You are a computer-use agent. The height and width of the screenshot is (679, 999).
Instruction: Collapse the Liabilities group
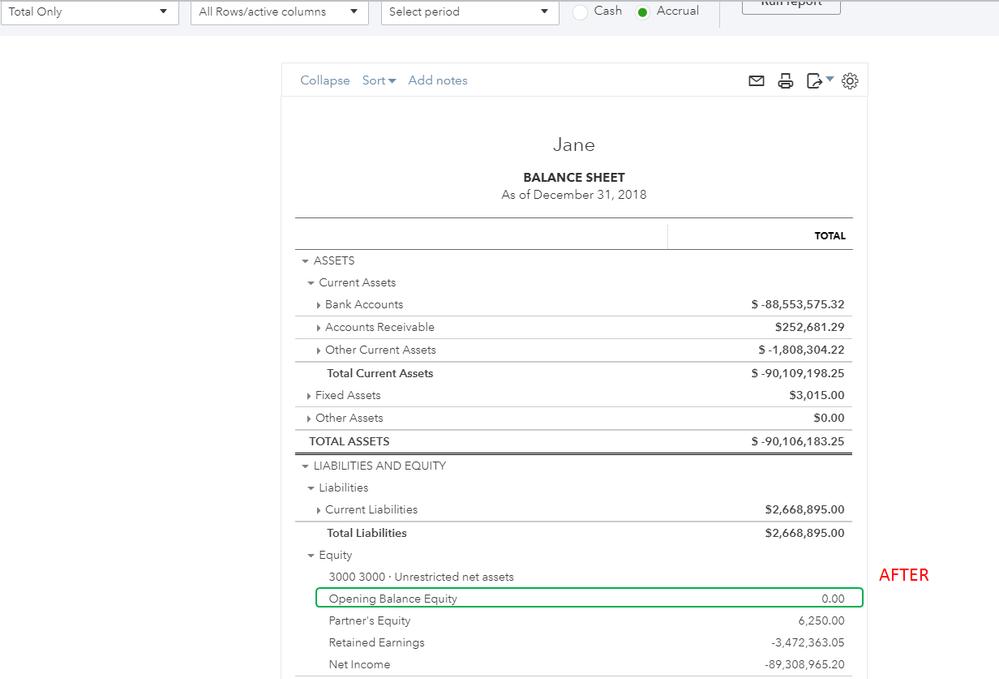click(x=311, y=488)
